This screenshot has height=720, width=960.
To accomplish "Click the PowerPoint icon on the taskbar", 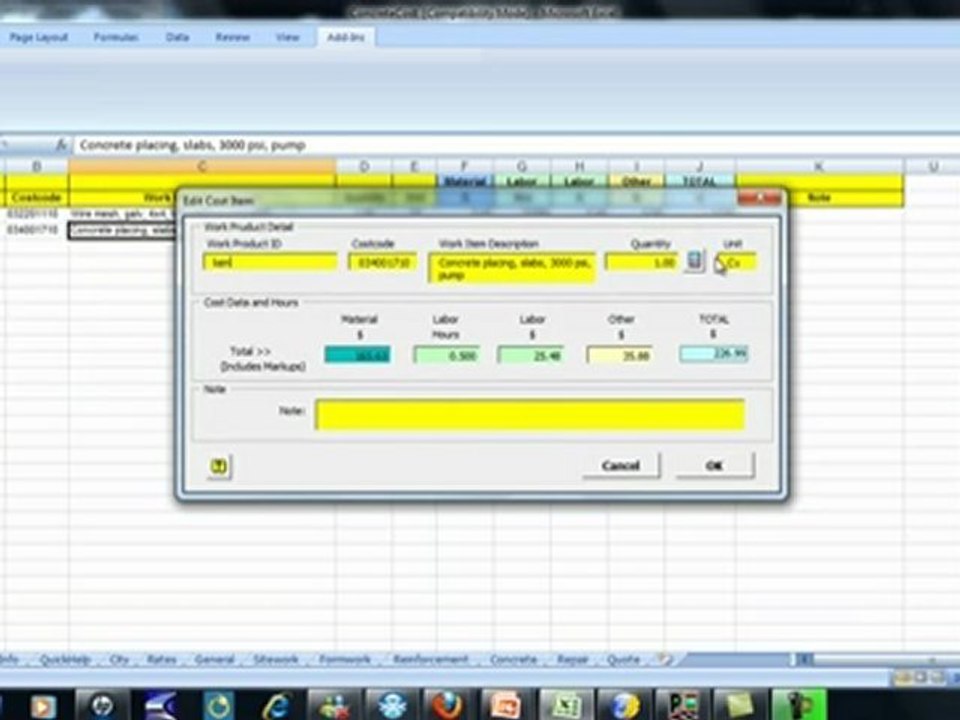I will click(506, 705).
